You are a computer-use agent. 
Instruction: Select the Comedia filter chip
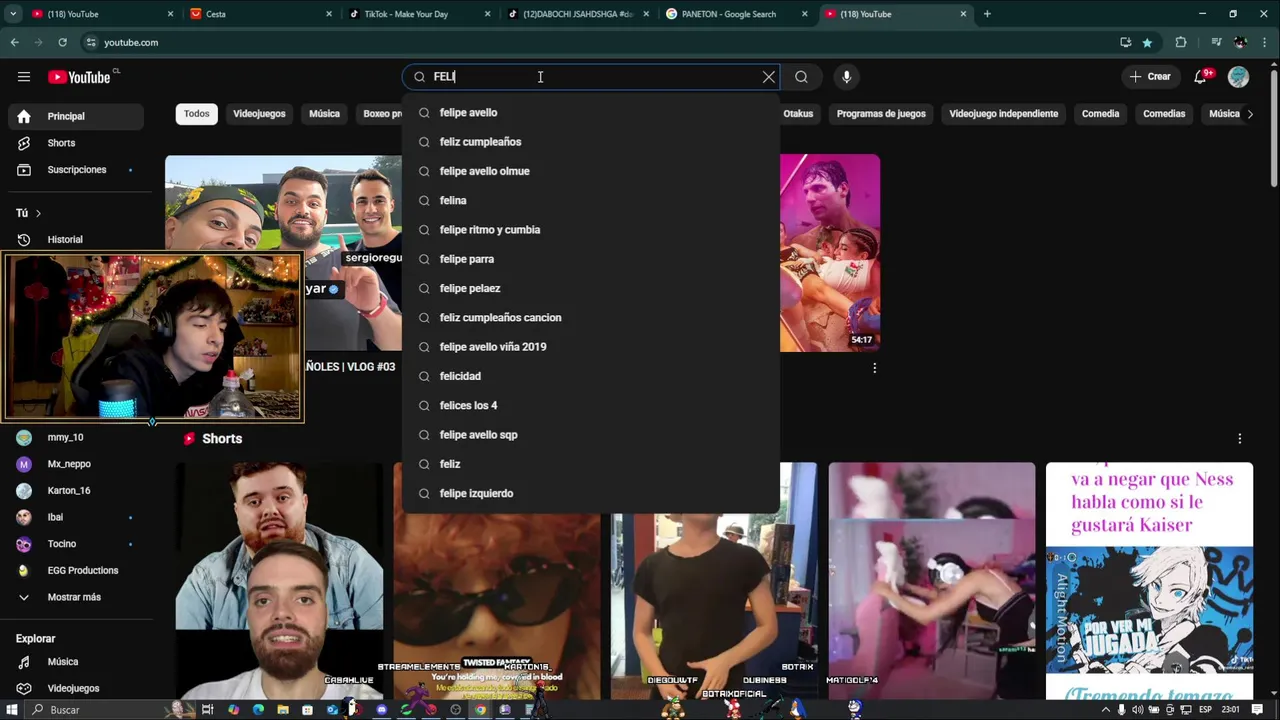tap(1100, 114)
